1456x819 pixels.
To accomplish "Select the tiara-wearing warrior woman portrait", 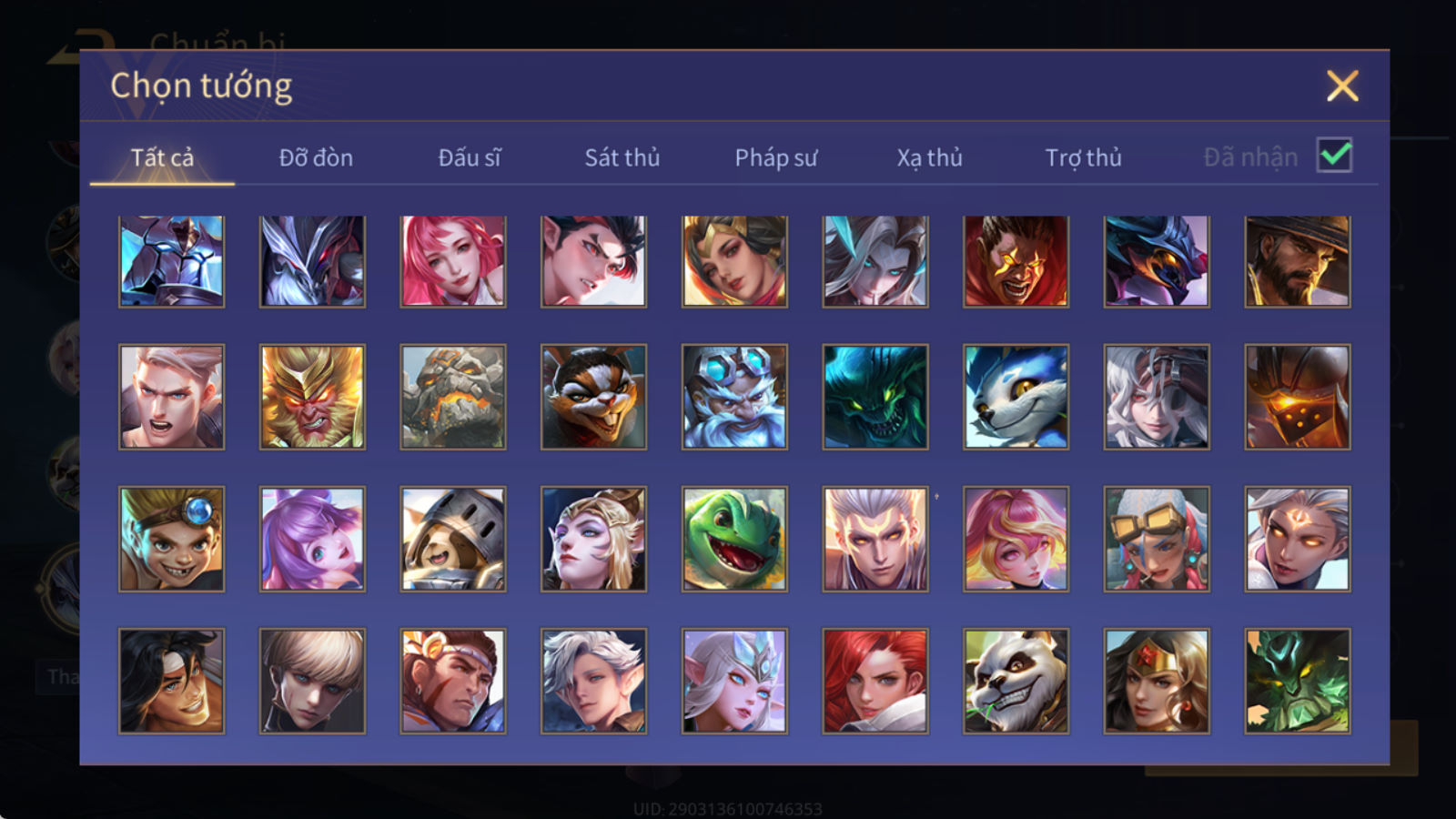I will 1157,681.
